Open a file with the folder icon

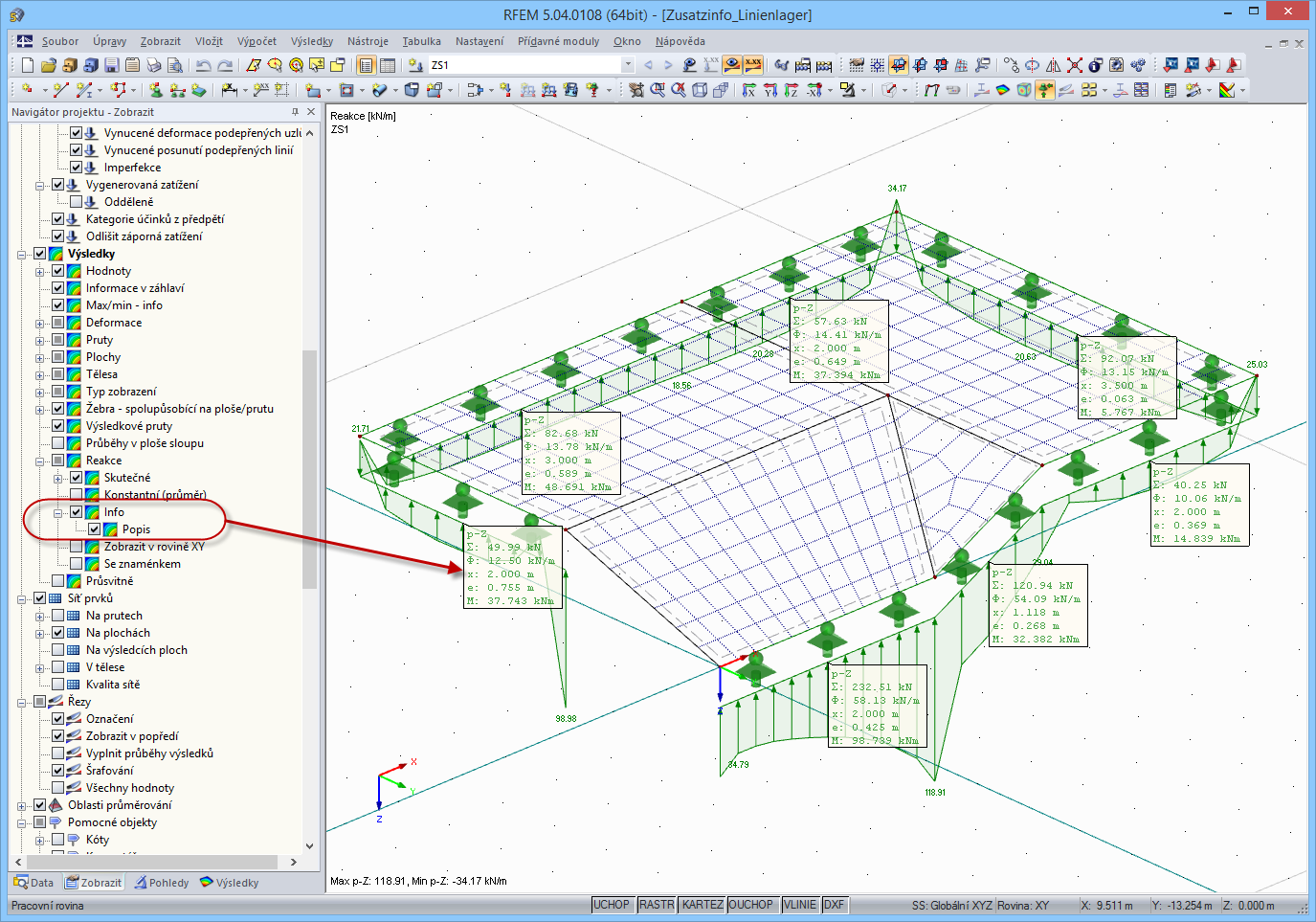coord(49,65)
